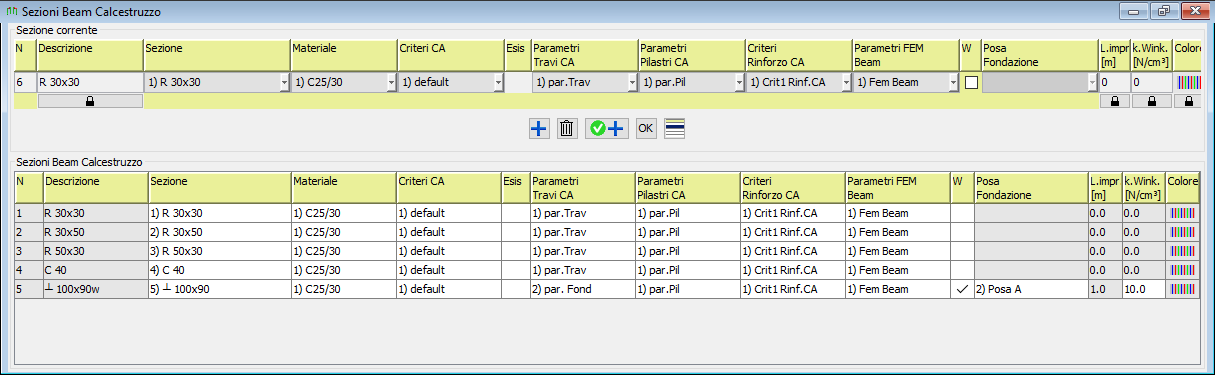Click the window icon in title bar

tap(11, 12)
